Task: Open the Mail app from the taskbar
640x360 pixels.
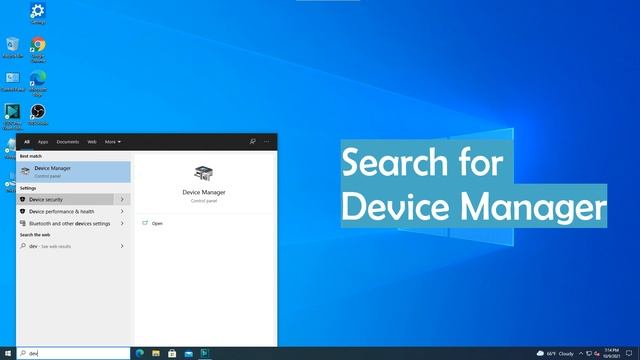Action: (x=189, y=353)
